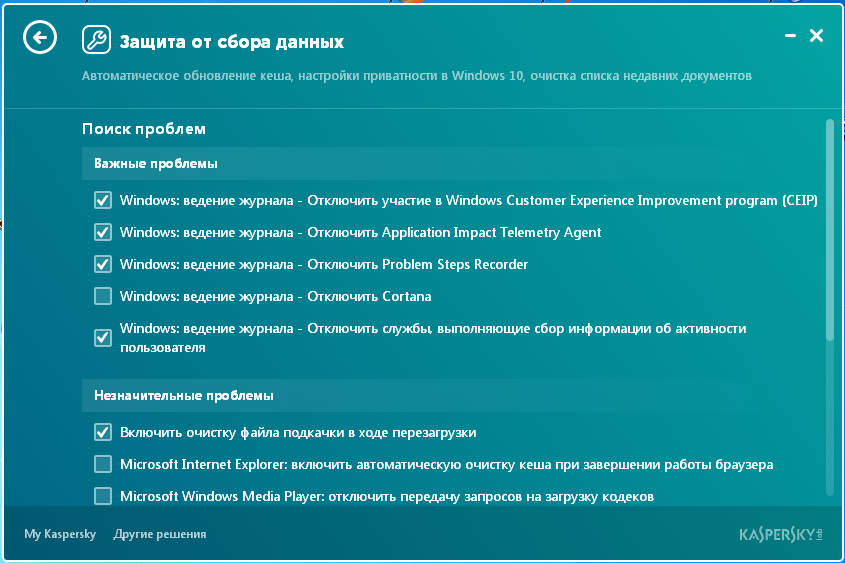
Task: Click the Microsoft Windows Media Player label
Action: coord(387,496)
